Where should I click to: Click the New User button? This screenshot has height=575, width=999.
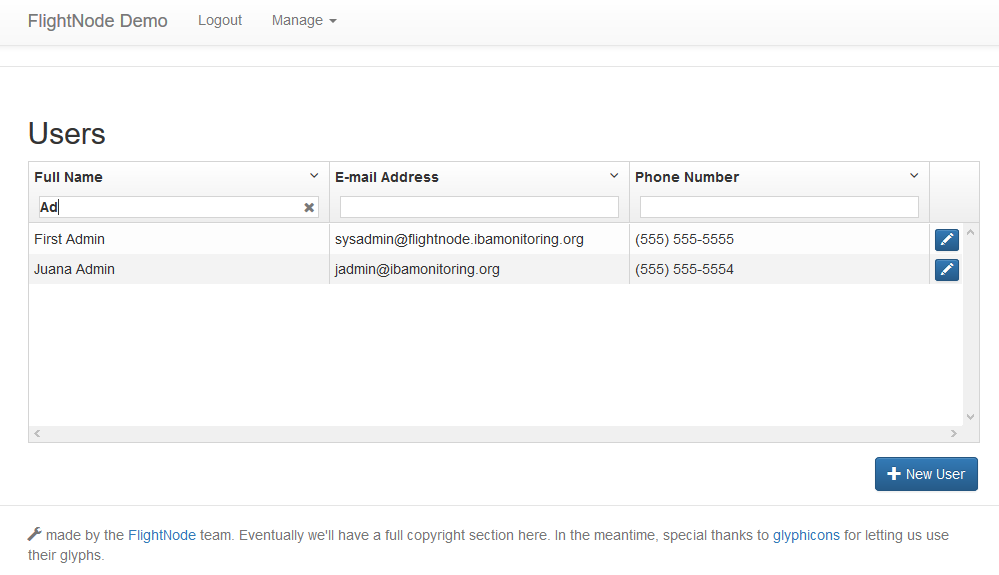(926, 474)
